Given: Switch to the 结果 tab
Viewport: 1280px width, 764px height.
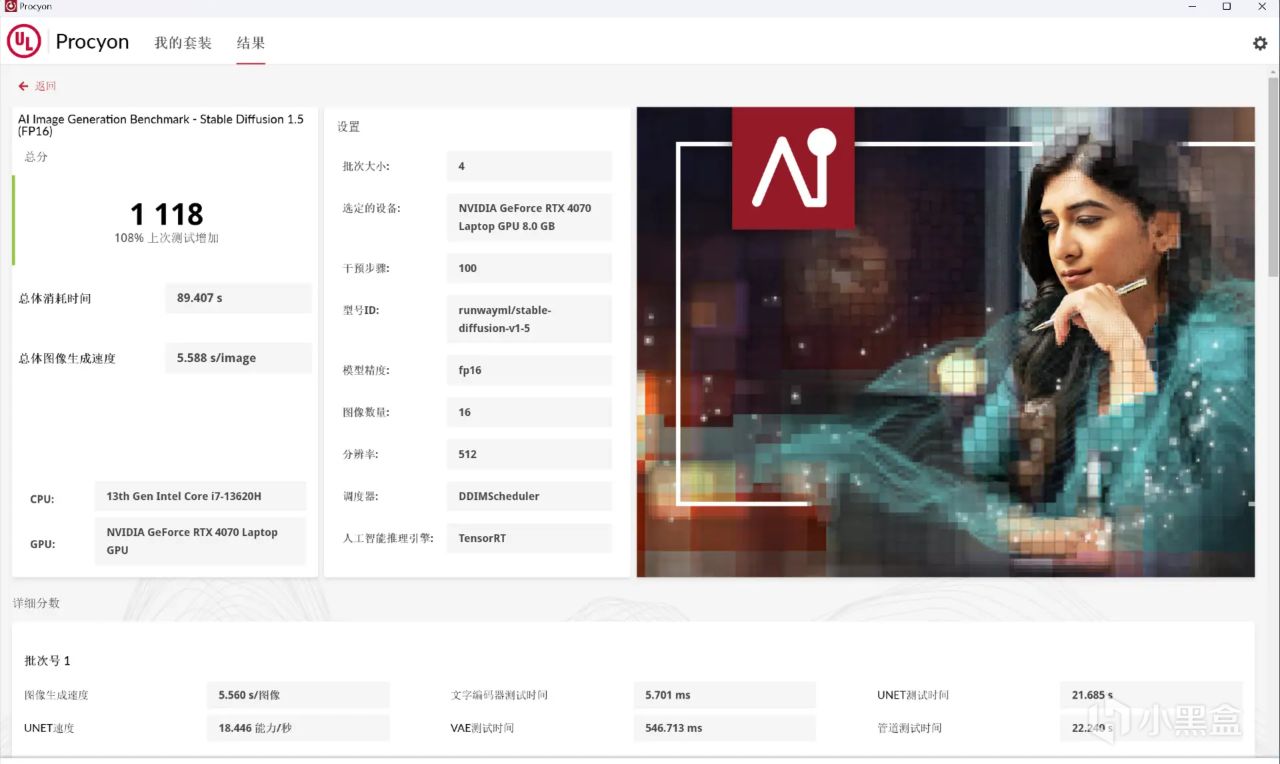Looking at the screenshot, I should click(251, 43).
